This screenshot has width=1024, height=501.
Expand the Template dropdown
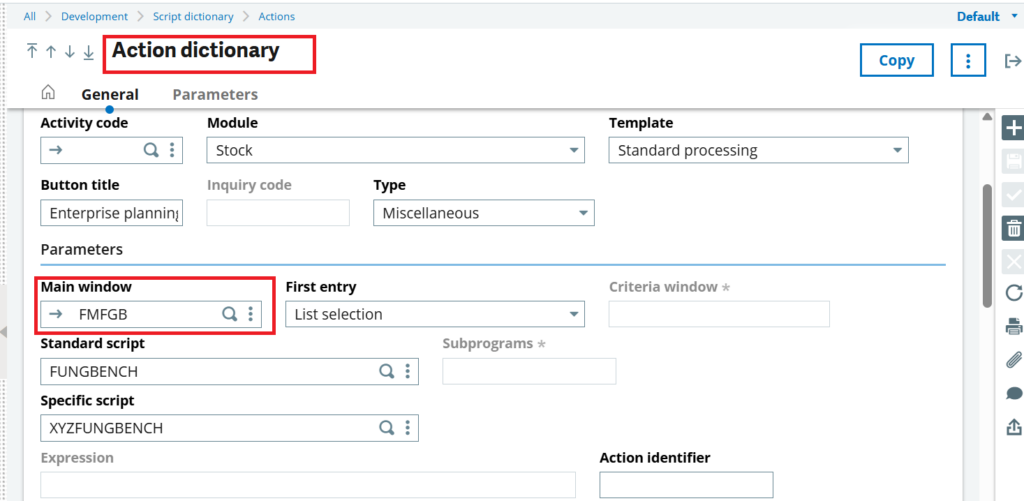758,151
